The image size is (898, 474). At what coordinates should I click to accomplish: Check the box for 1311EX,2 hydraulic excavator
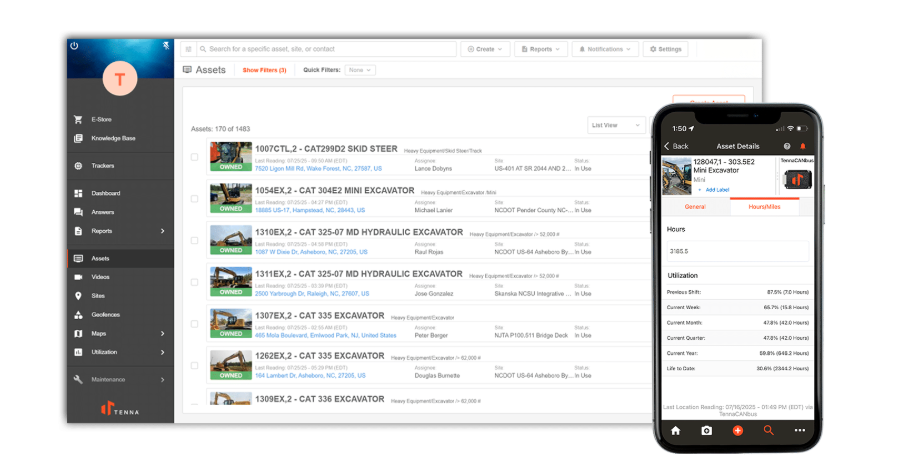coord(195,282)
